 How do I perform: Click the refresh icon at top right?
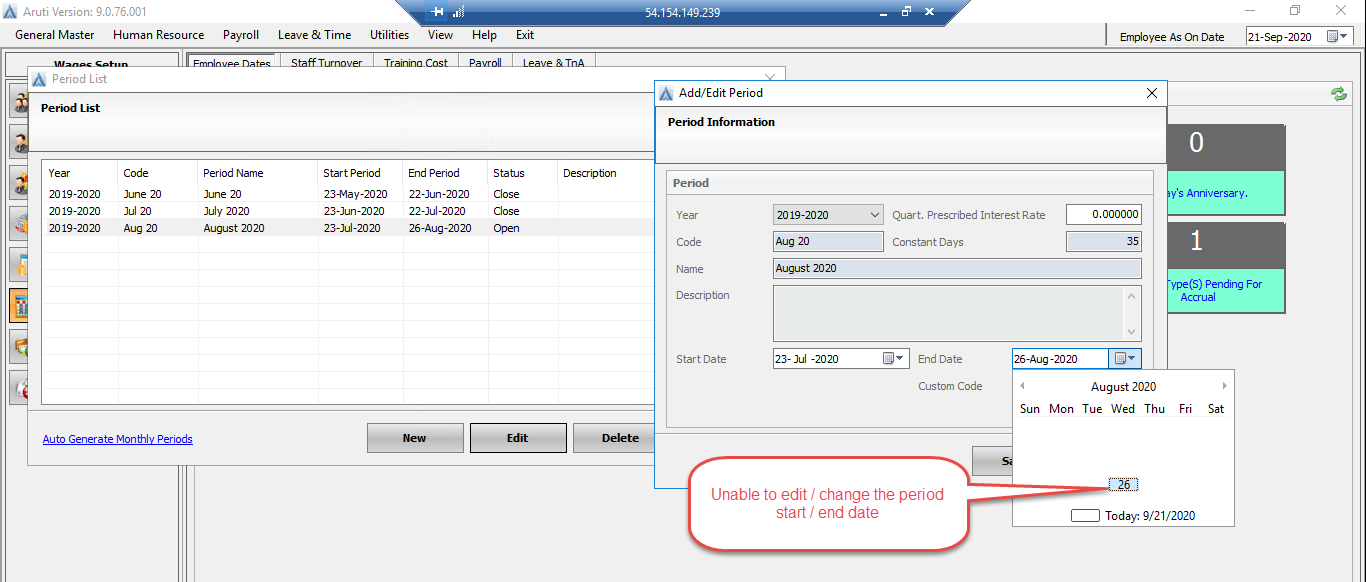pos(1339,93)
